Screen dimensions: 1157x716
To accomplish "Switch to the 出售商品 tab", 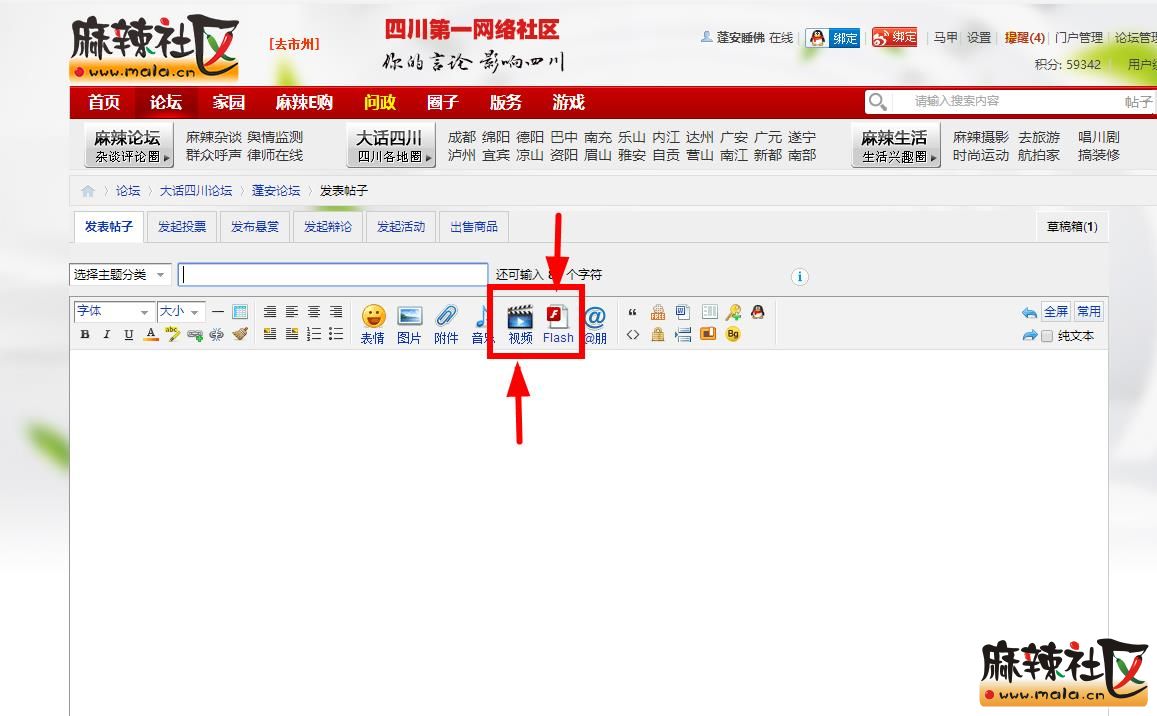I will [x=474, y=227].
